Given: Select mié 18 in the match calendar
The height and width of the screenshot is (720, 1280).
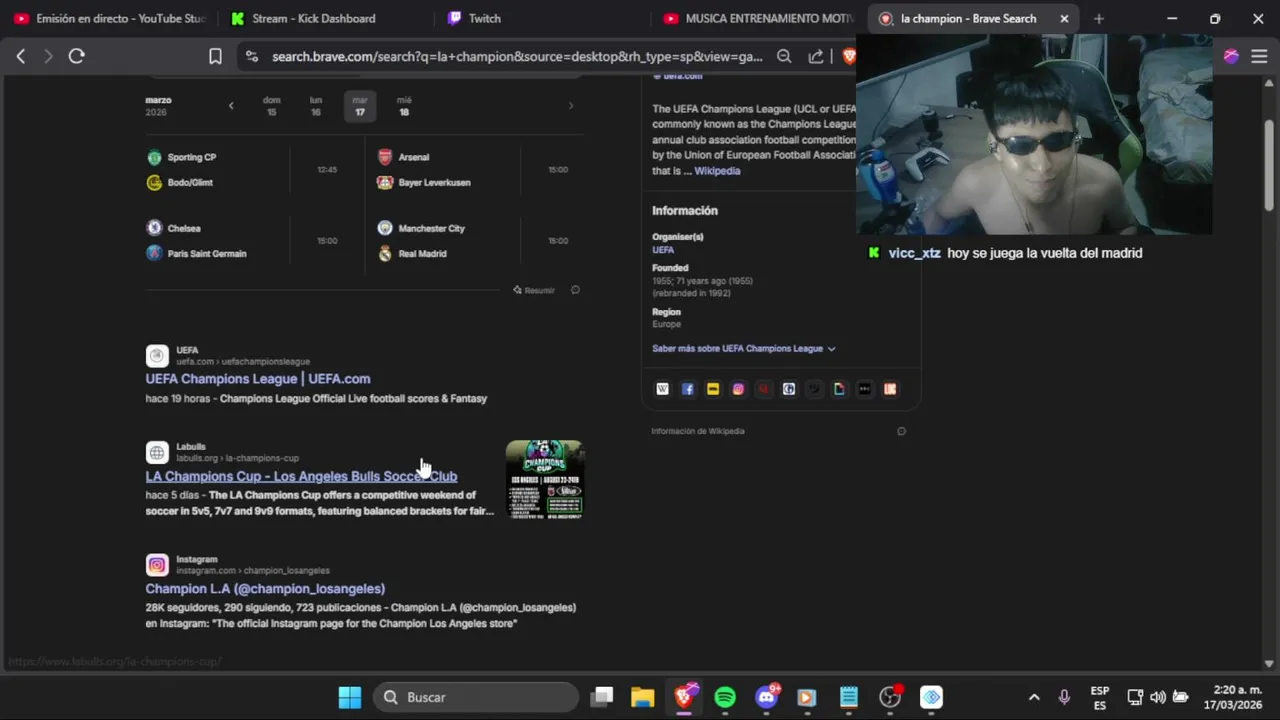Looking at the screenshot, I should tap(404, 106).
